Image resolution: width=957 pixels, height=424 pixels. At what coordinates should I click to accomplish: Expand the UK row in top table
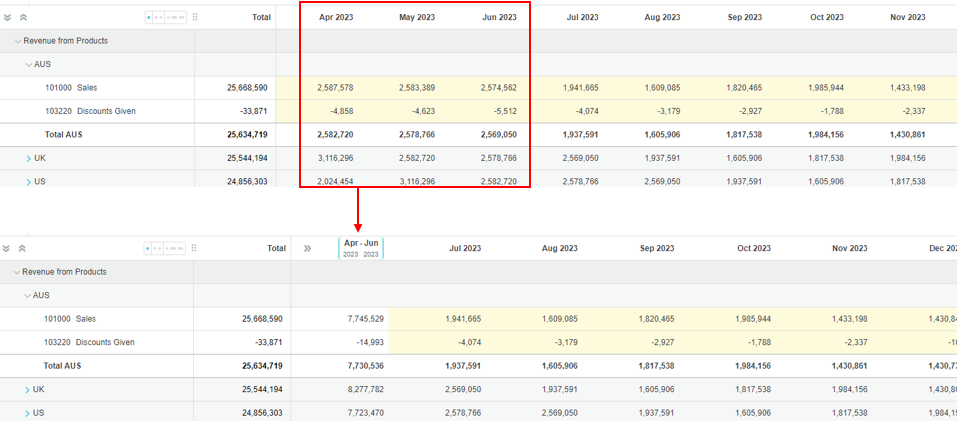pos(28,158)
